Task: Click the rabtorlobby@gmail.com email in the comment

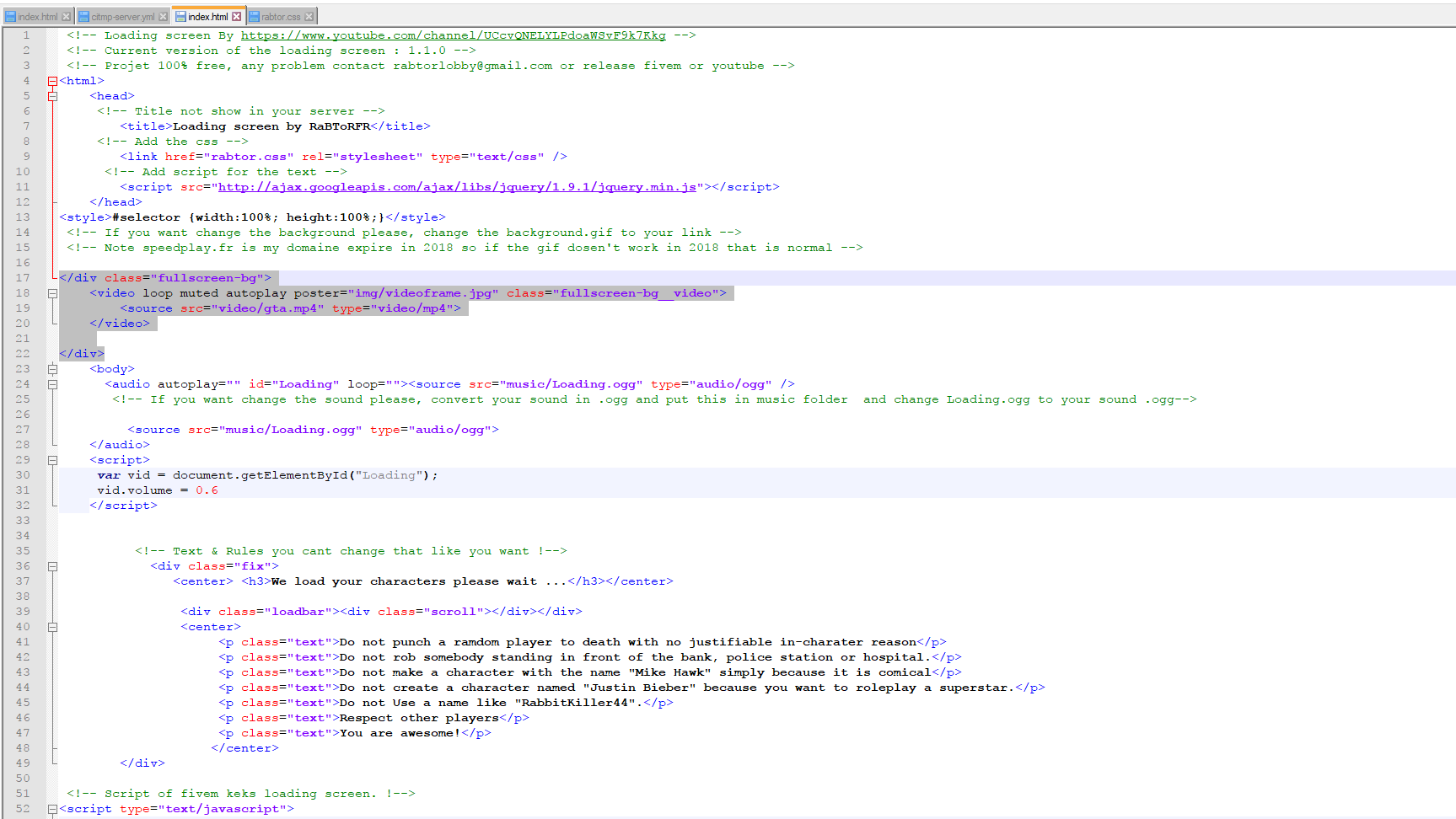Action: point(472,66)
